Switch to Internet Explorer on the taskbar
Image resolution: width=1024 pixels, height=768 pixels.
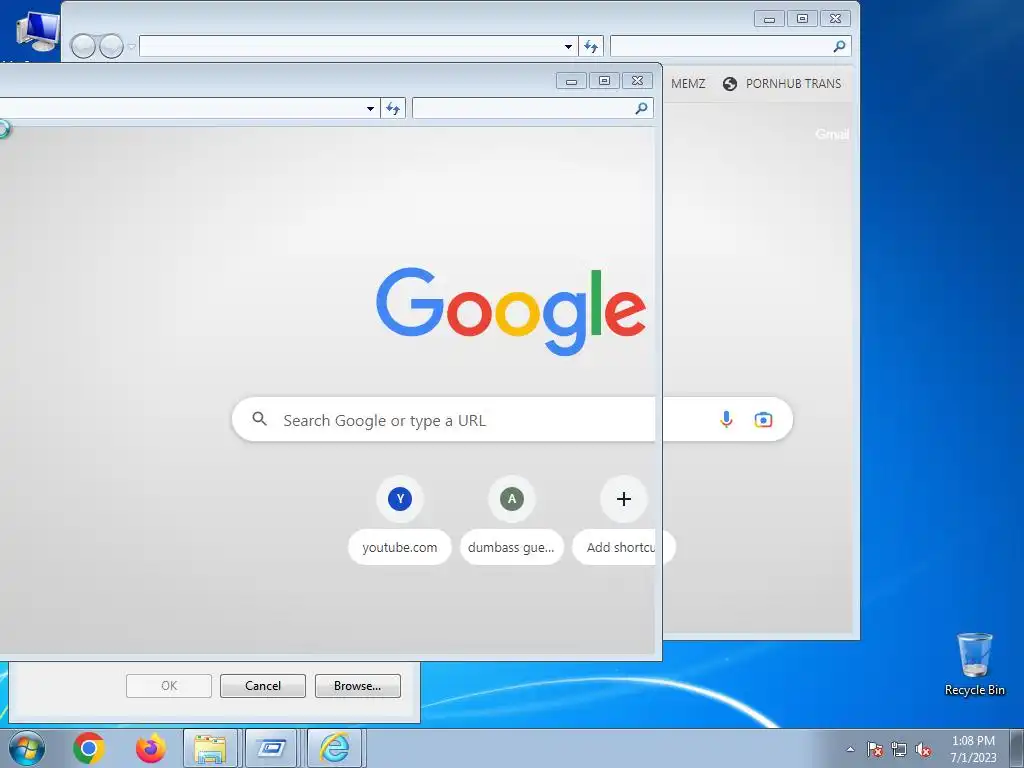coord(334,748)
